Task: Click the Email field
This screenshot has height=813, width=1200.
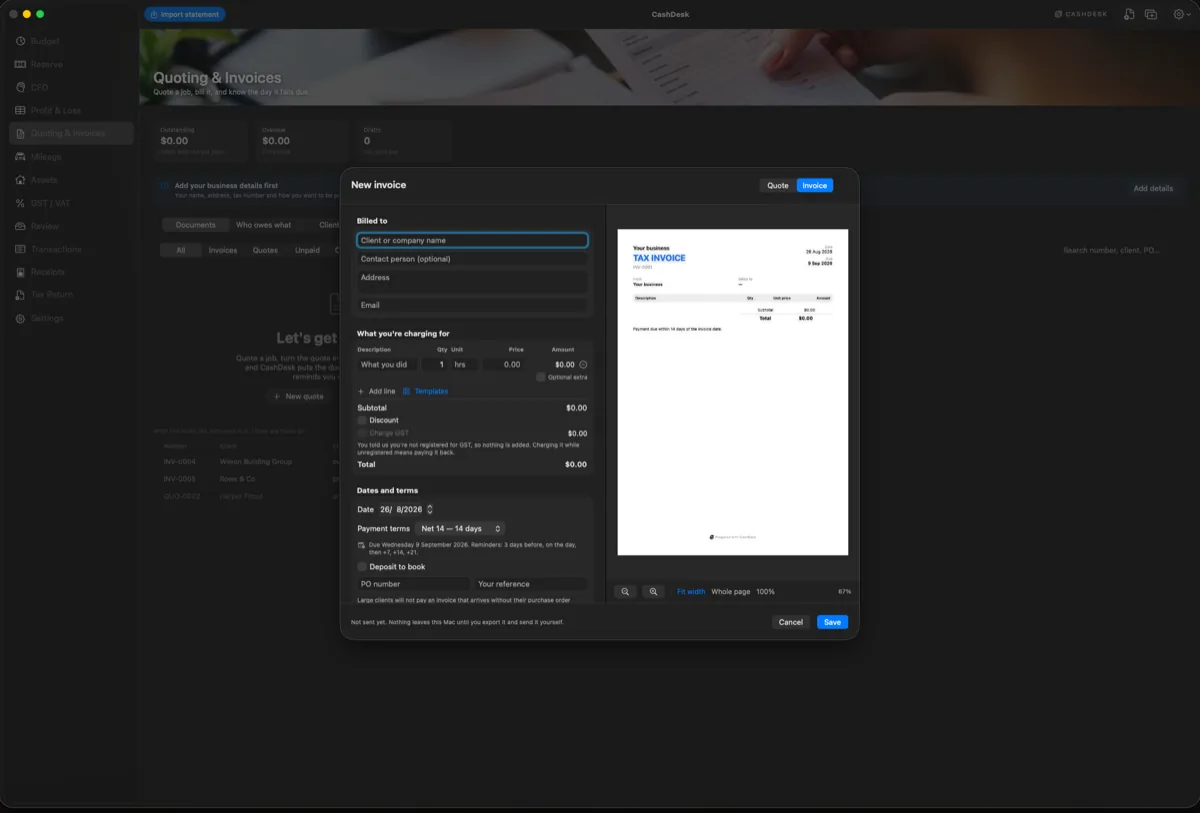Action: [472, 305]
